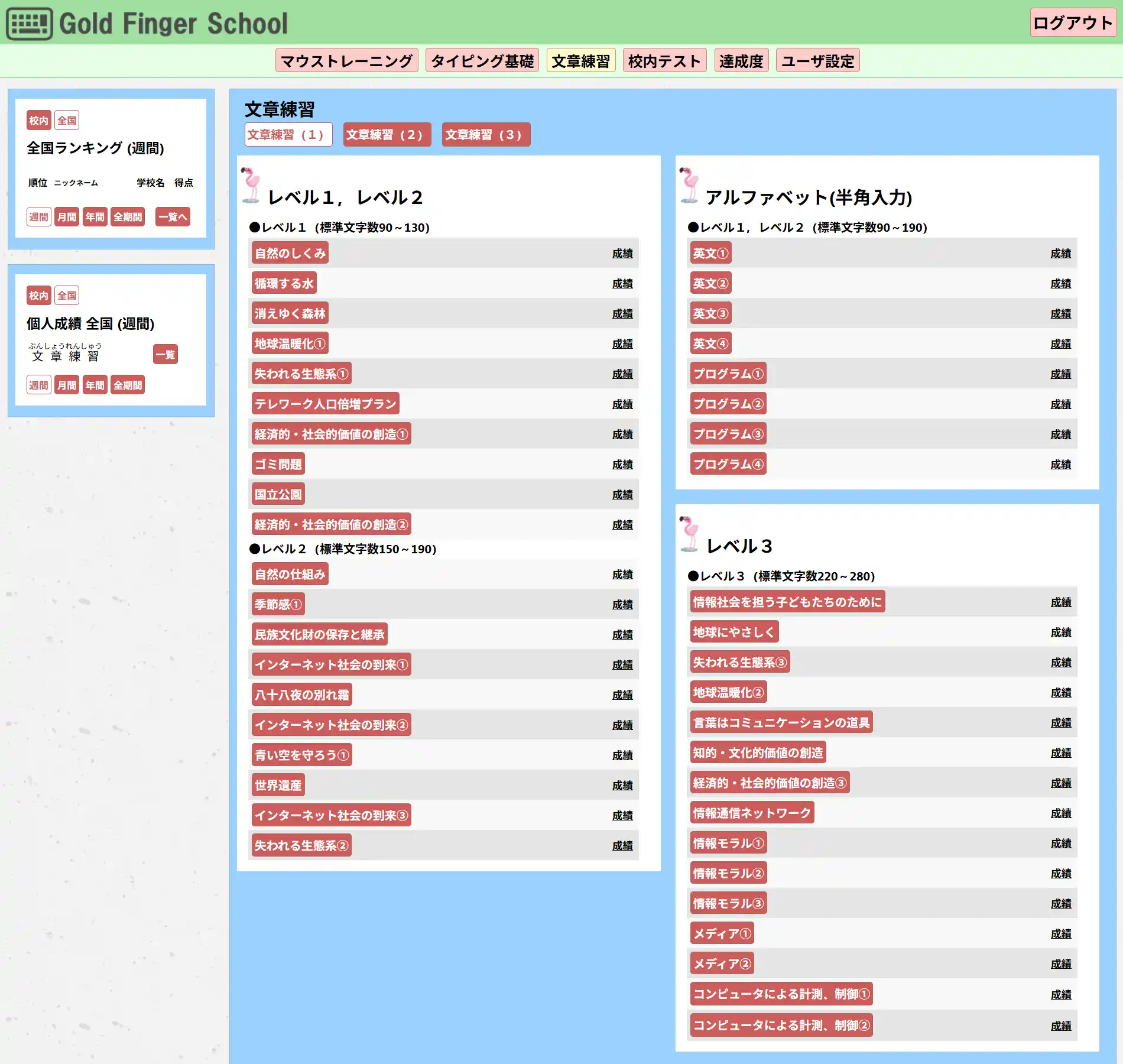The width and height of the screenshot is (1123, 1064).
Task: Click flamingo icon beside レベル３ heading
Action: pos(689,534)
